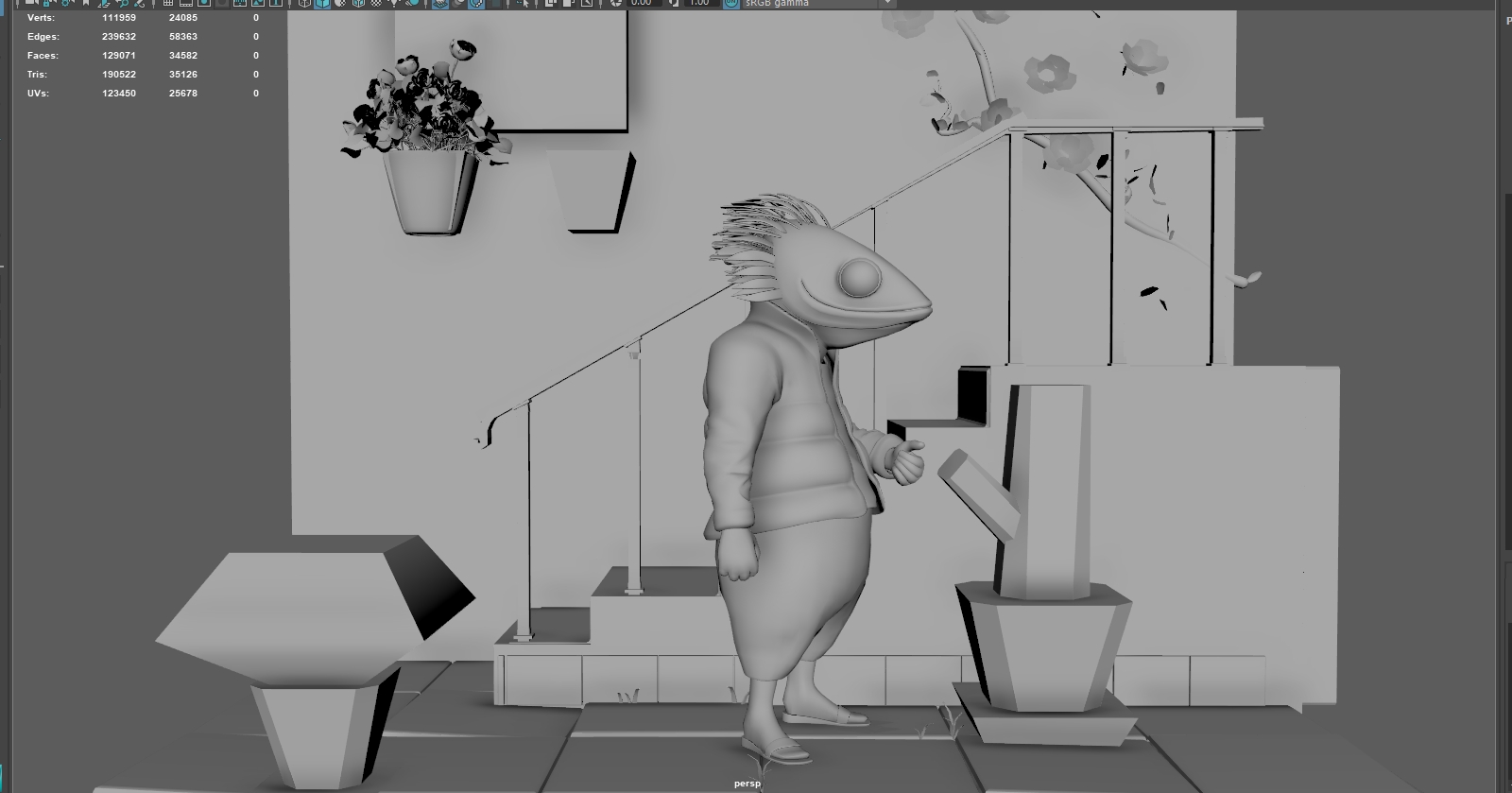
Task: Click the Film Gate icon
Action: pos(186,3)
